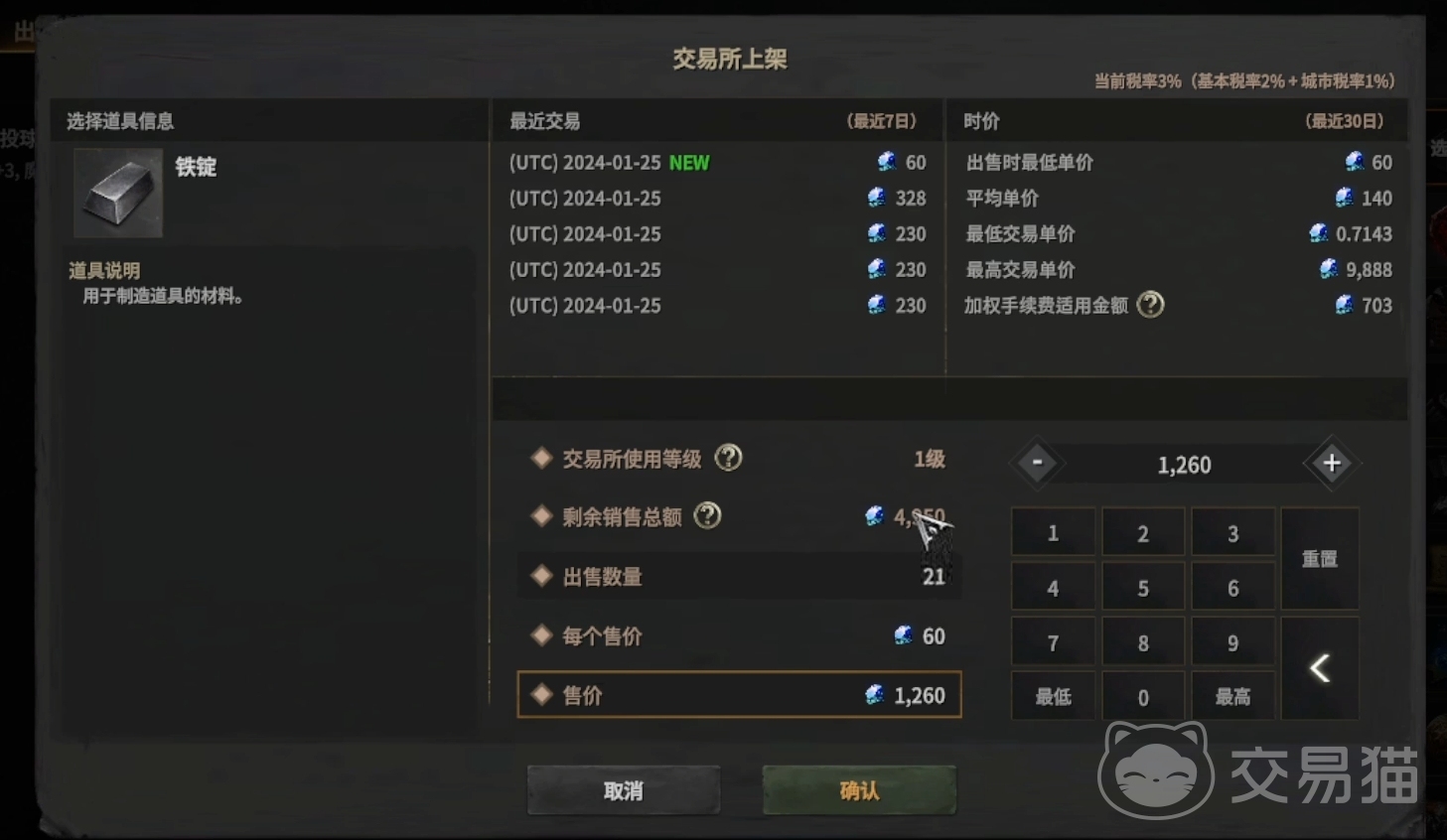Image resolution: width=1447 pixels, height=840 pixels.
Task: Confirm listing with 确认 button
Action: 859,790
